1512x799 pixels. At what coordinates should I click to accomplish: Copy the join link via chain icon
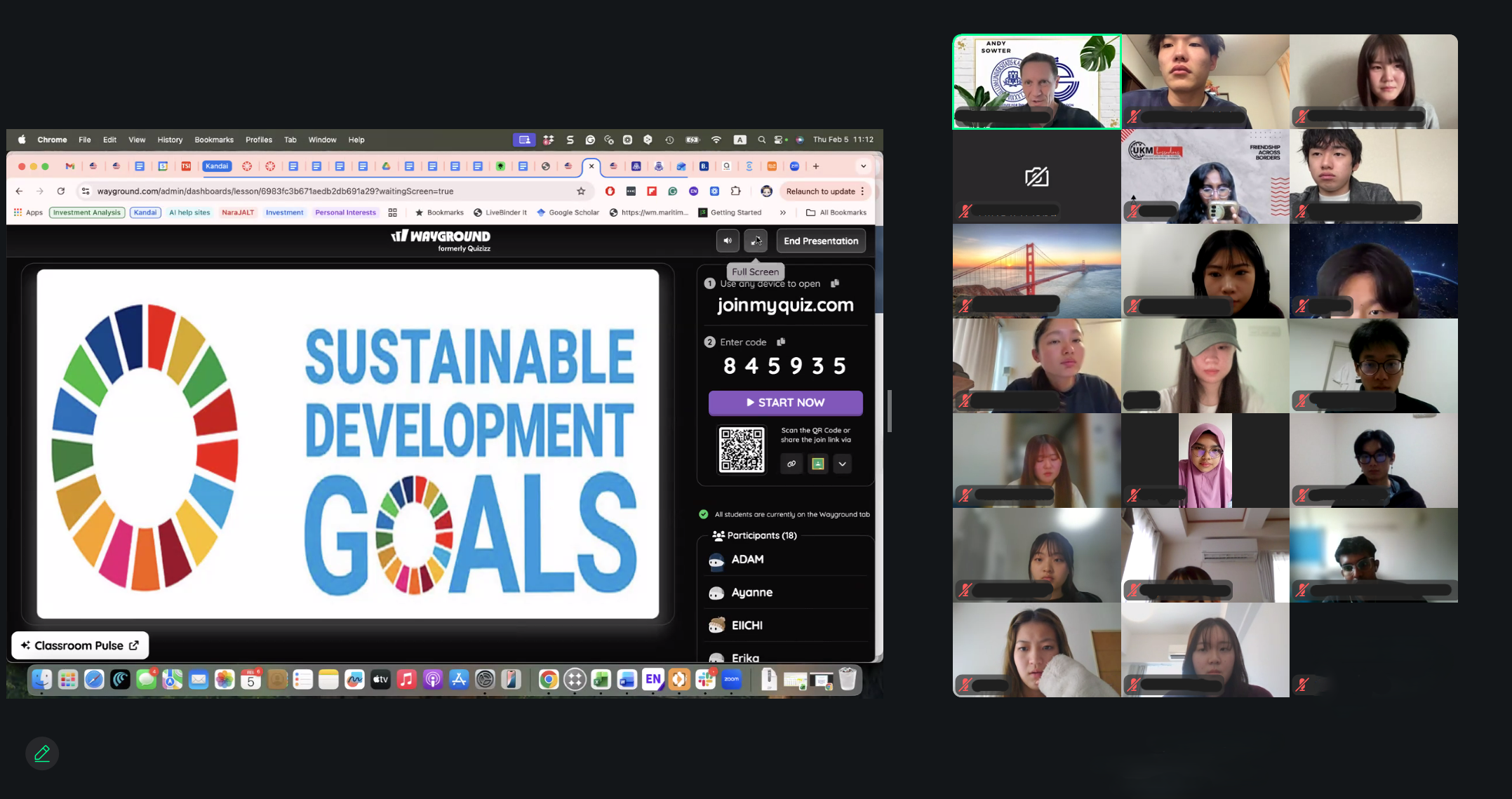coord(791,464)
